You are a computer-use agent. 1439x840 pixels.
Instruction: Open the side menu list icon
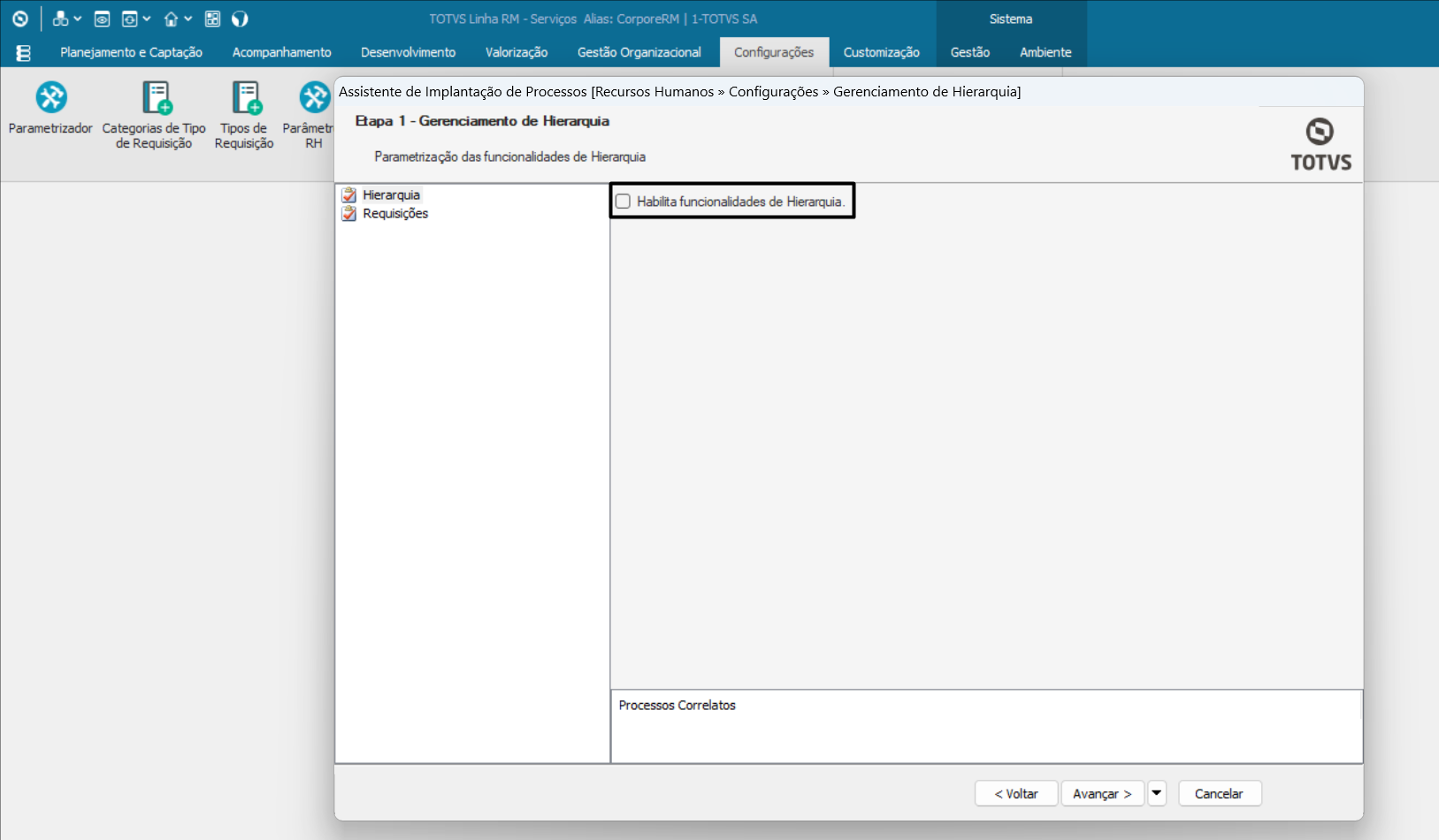24,53
